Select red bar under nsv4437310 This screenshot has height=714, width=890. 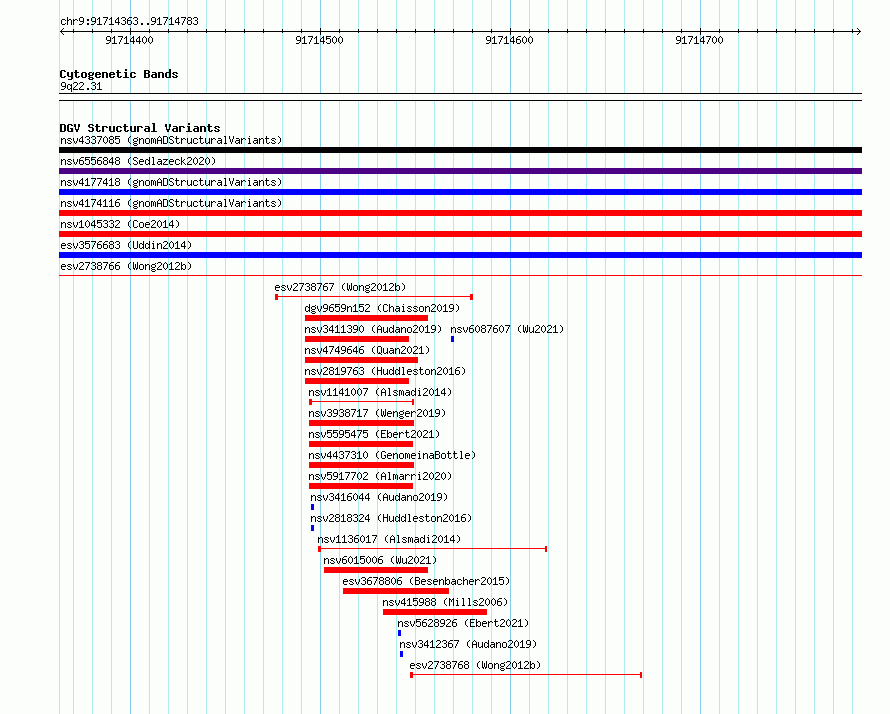pos(362,465)
